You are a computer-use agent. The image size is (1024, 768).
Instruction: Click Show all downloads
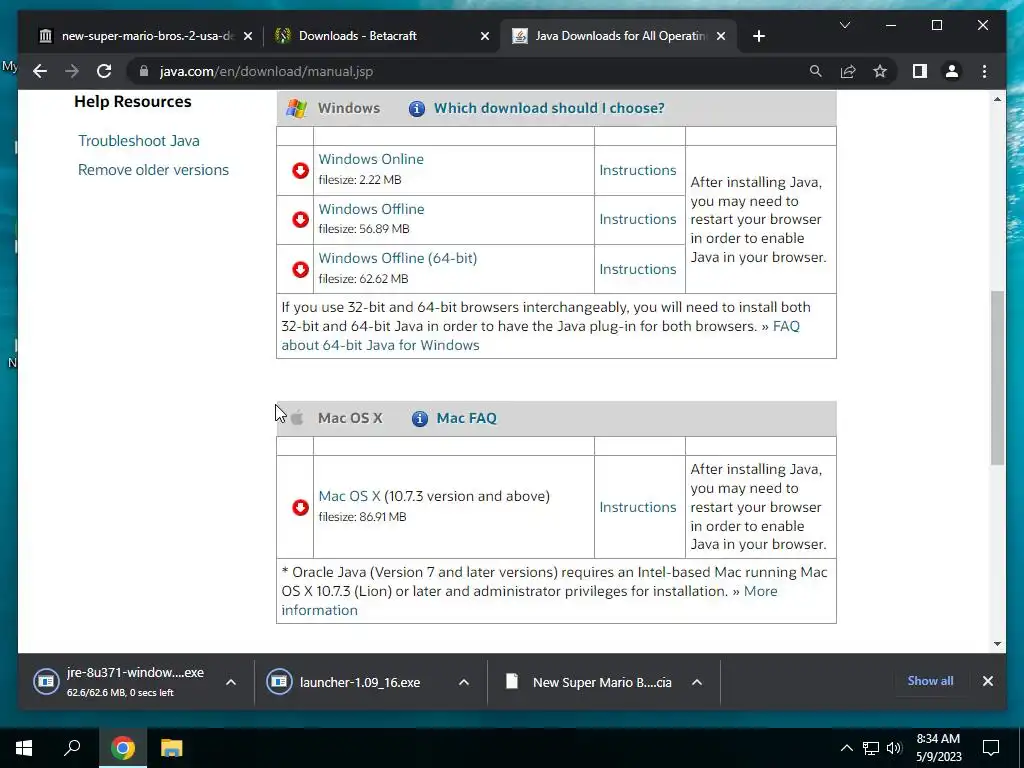click(930, 681)
